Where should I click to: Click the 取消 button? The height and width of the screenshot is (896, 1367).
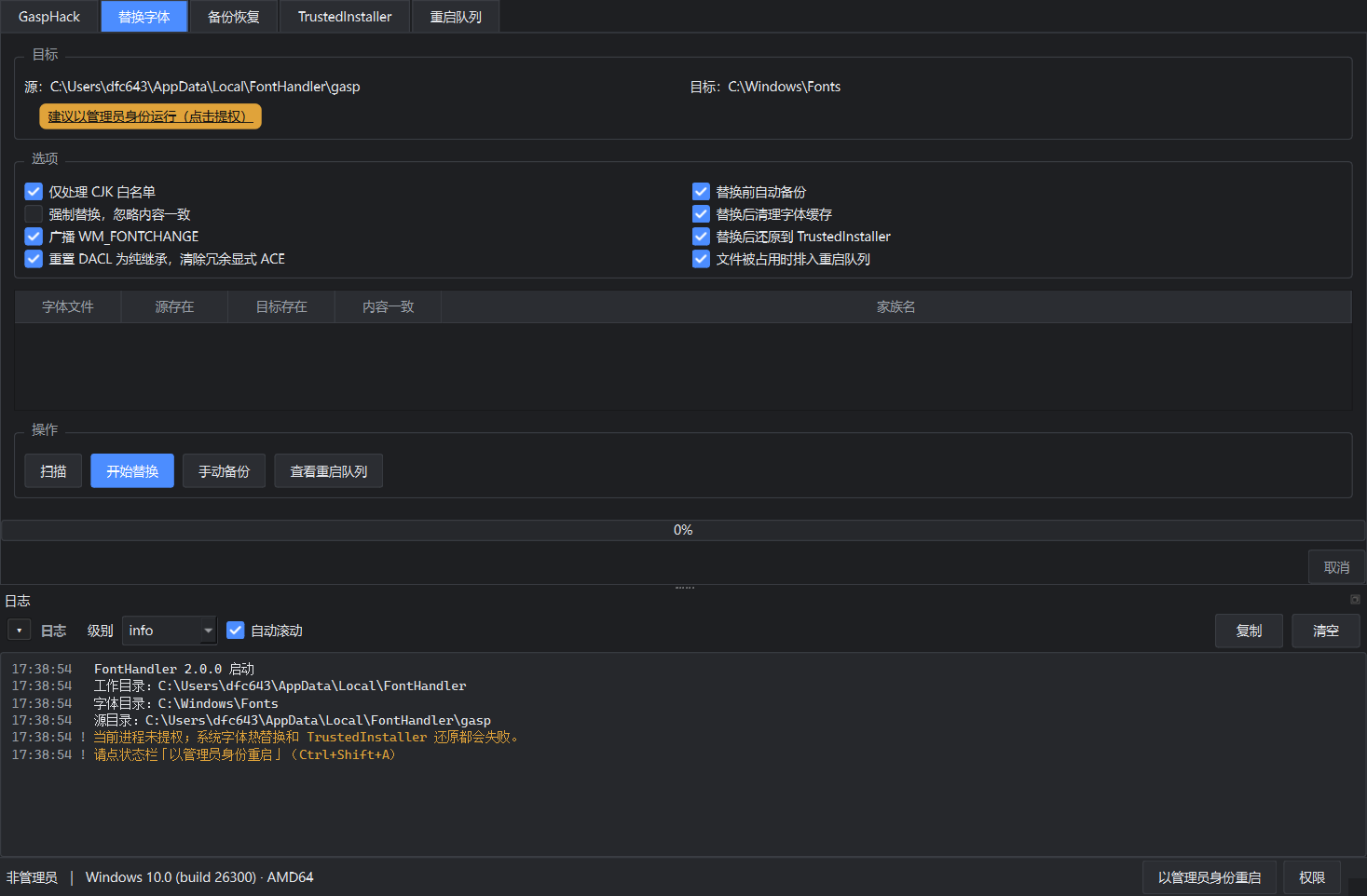[1336, 567]
